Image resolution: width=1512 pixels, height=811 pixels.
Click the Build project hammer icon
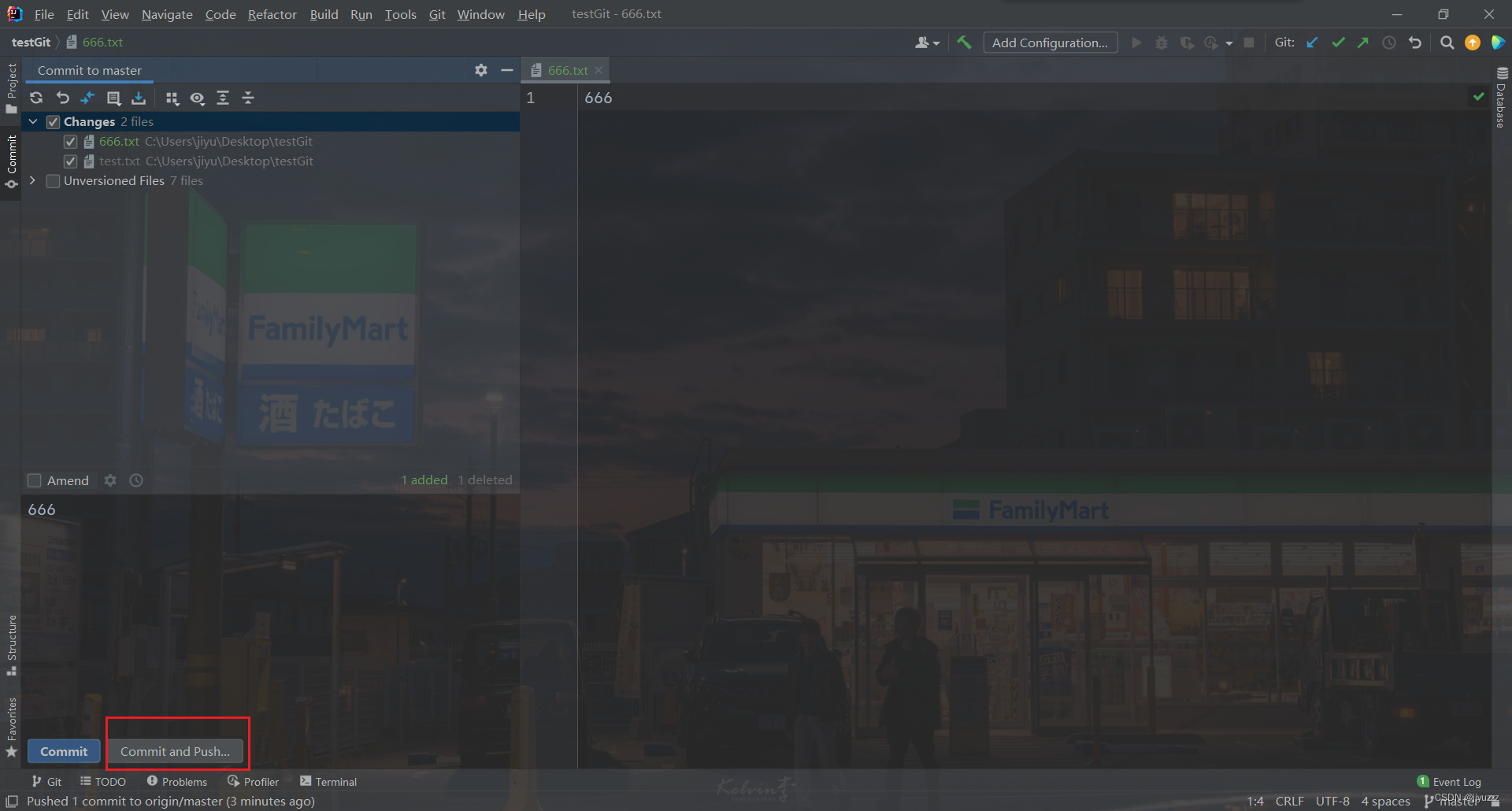click(x=964, y=43)
